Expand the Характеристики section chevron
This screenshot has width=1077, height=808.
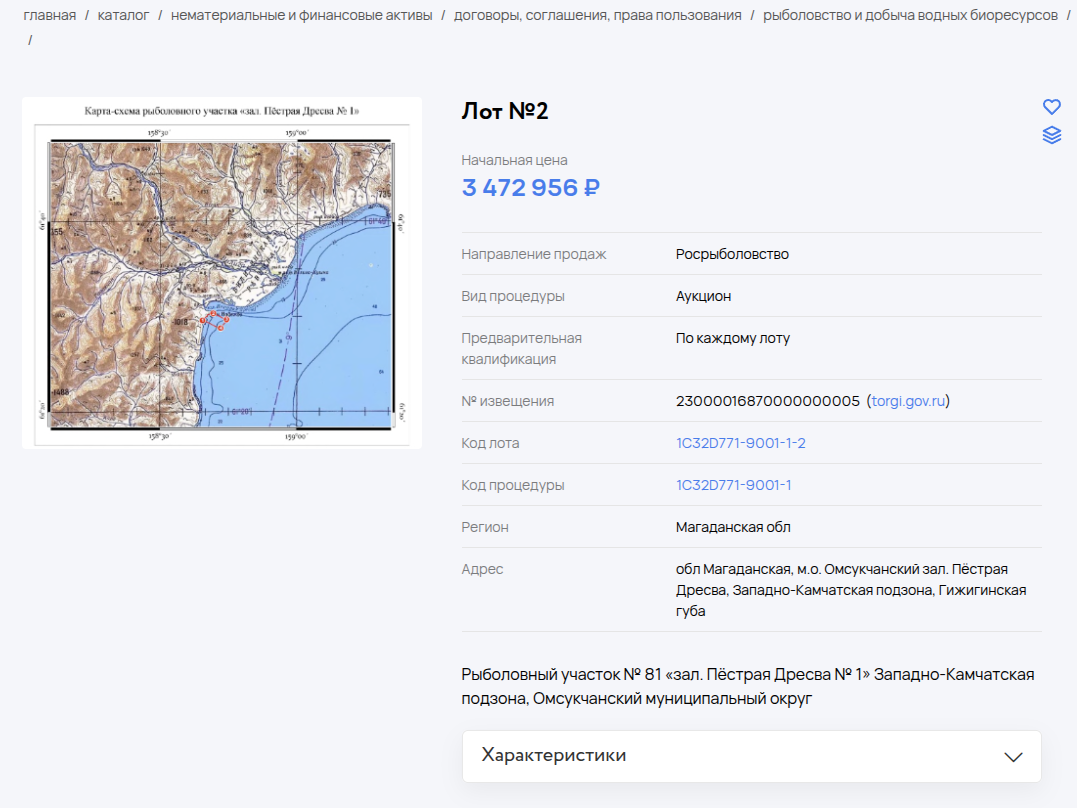[x=1013, y=756]
